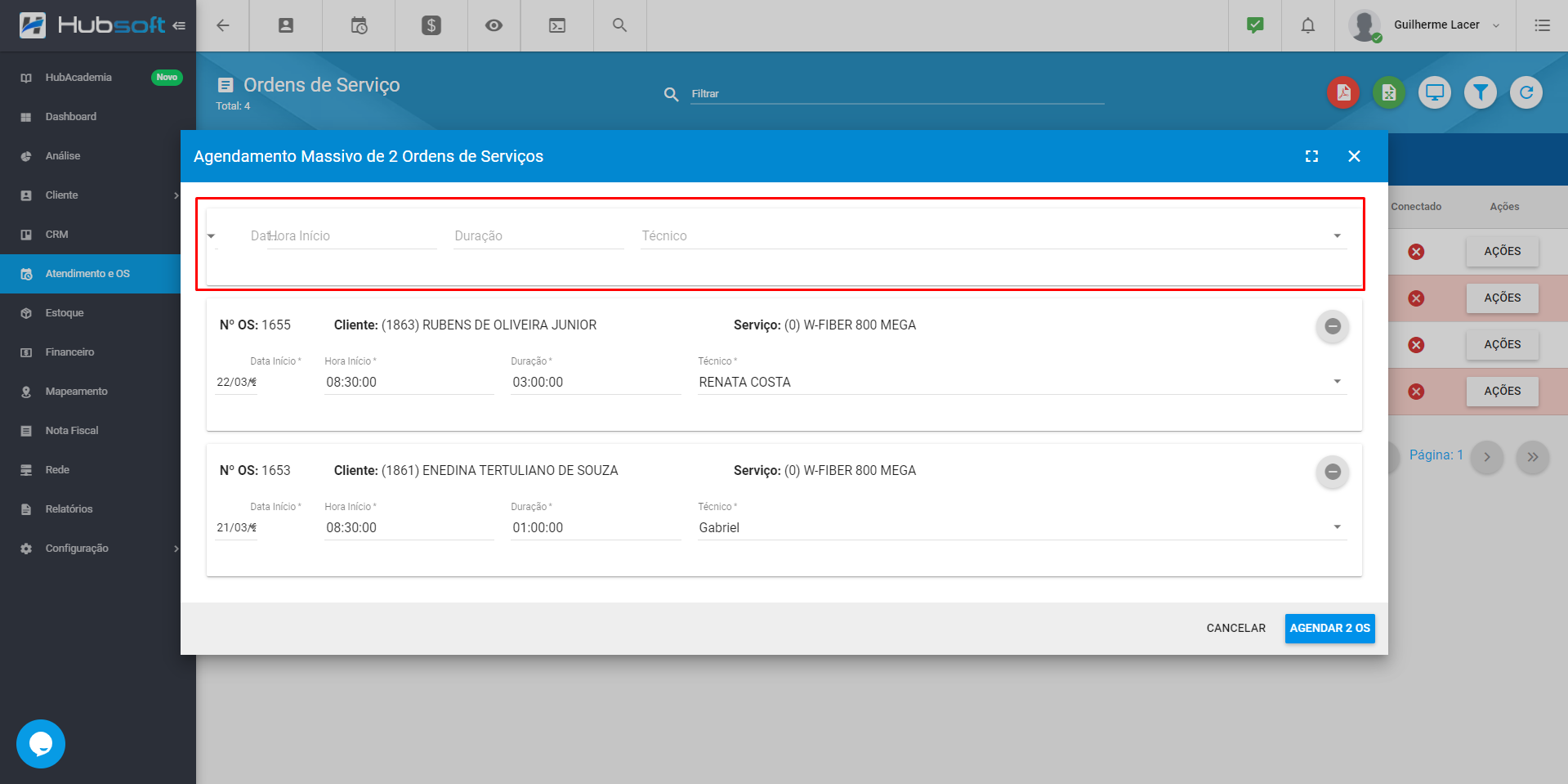Click the Filtrar search field
Image resolution: width=1568 pixels, height=784 pixels.
(897, 94)
